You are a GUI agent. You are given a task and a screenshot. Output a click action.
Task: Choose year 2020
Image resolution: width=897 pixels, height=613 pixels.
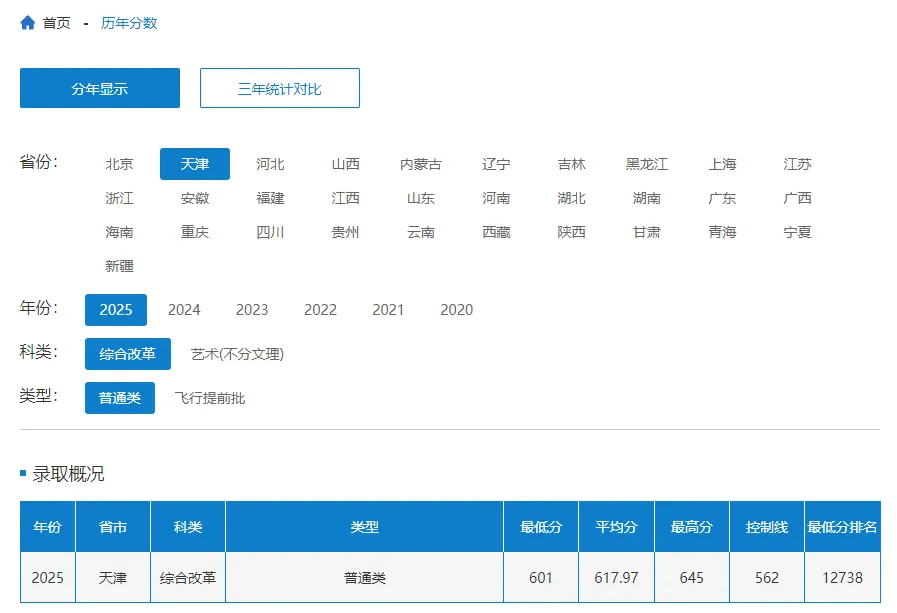(x=457, y=309)
